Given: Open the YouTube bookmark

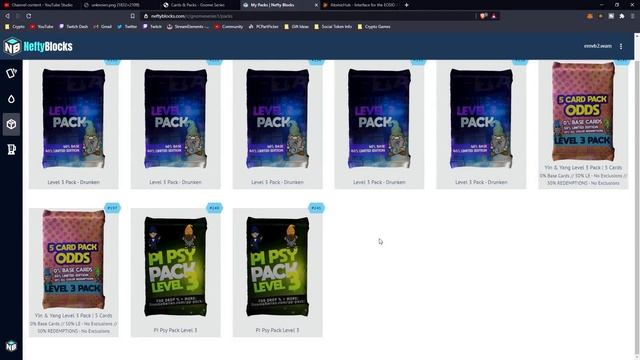Looking at the screenshot, I should (x=41, y=27).
